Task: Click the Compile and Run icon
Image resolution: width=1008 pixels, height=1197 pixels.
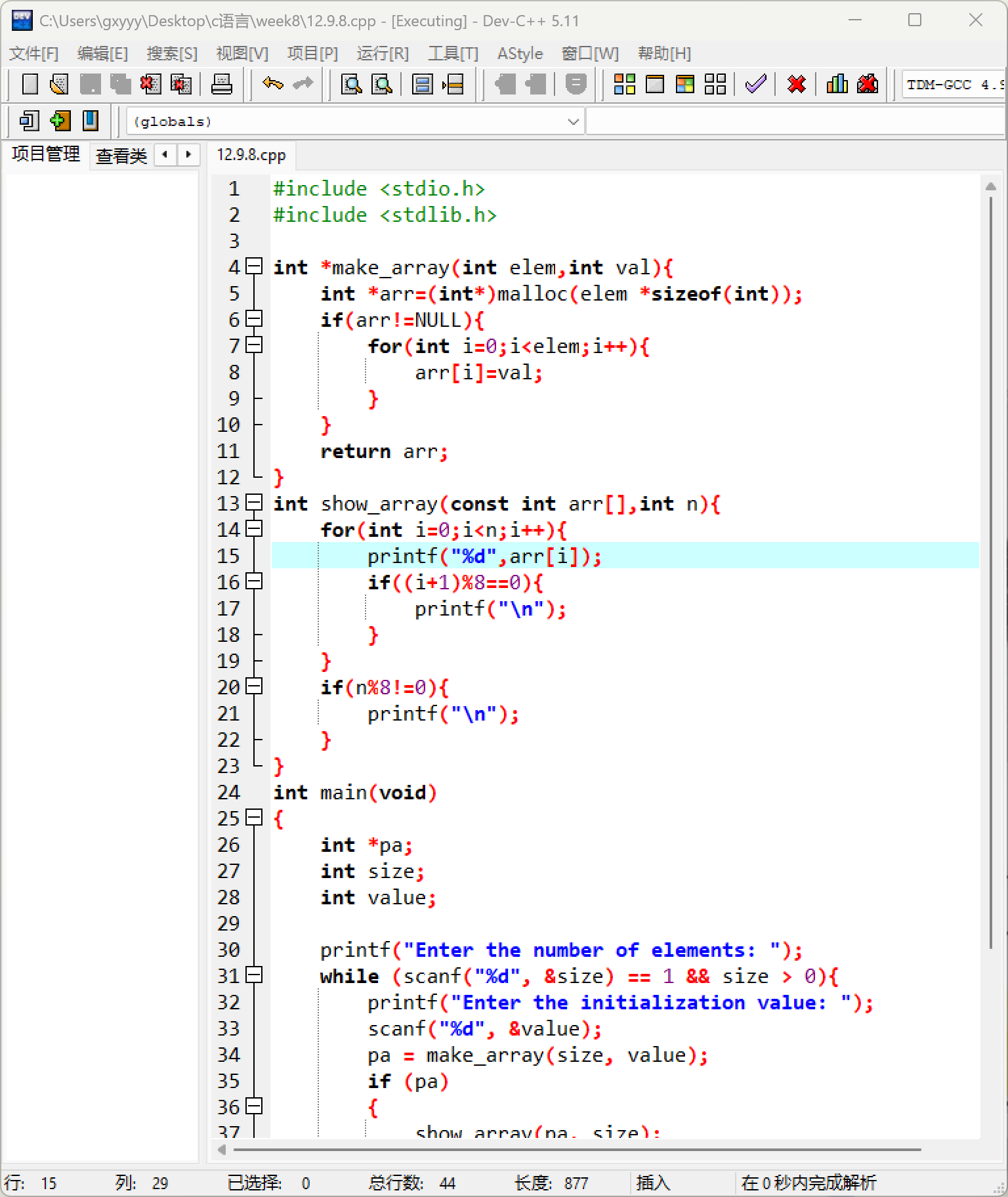Action: click(x=685, y=84)
